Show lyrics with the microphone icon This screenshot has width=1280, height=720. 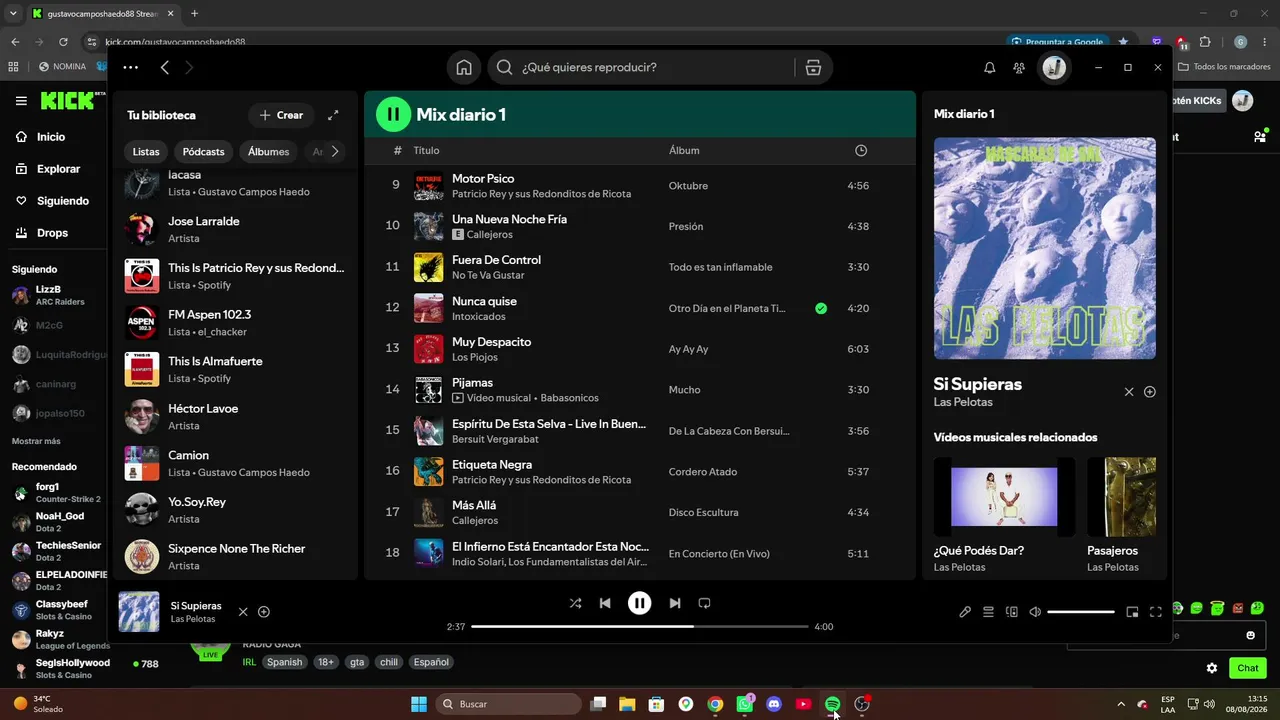point(965,612)
